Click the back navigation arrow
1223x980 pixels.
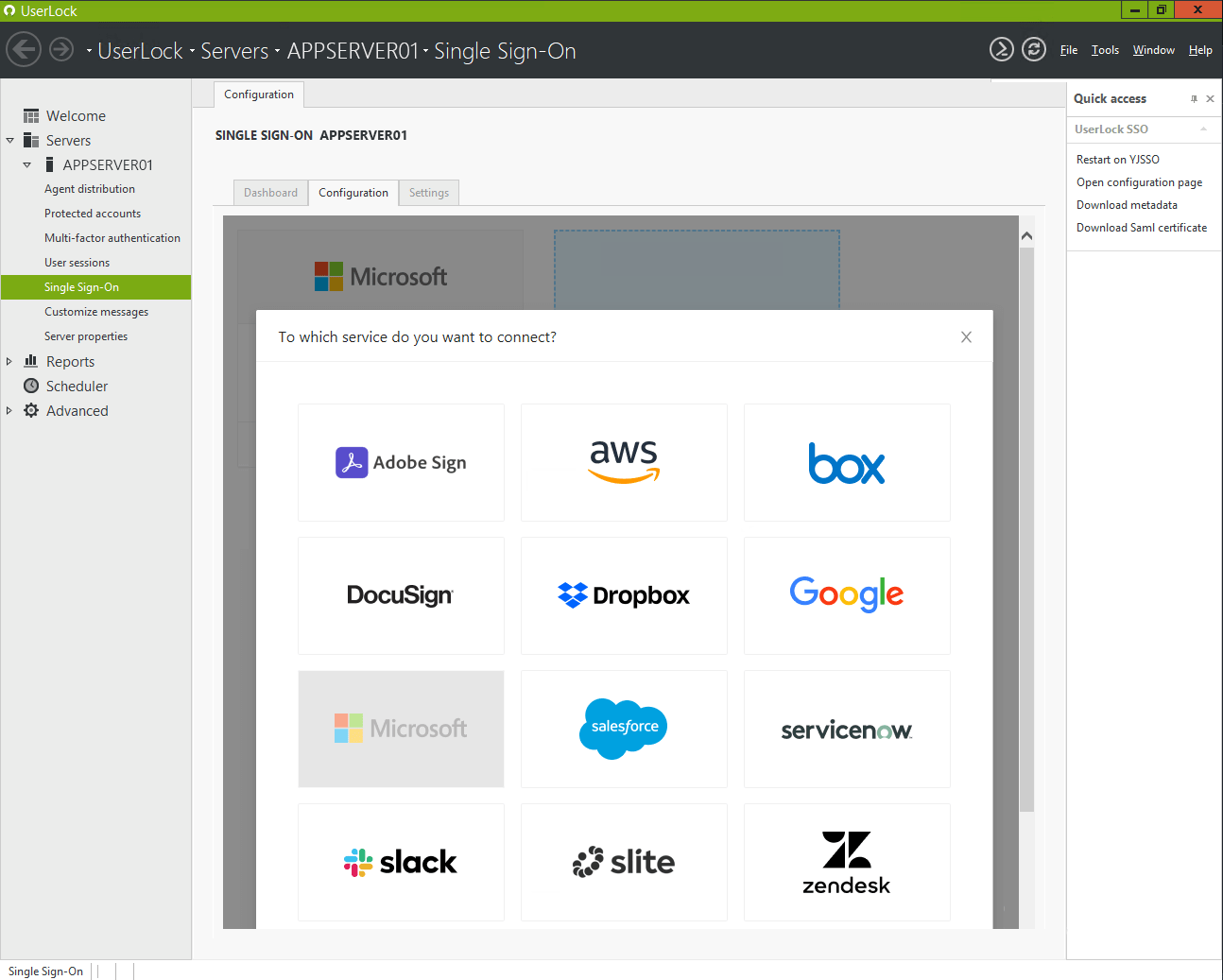pyautogui.click(x=24, y=49)
